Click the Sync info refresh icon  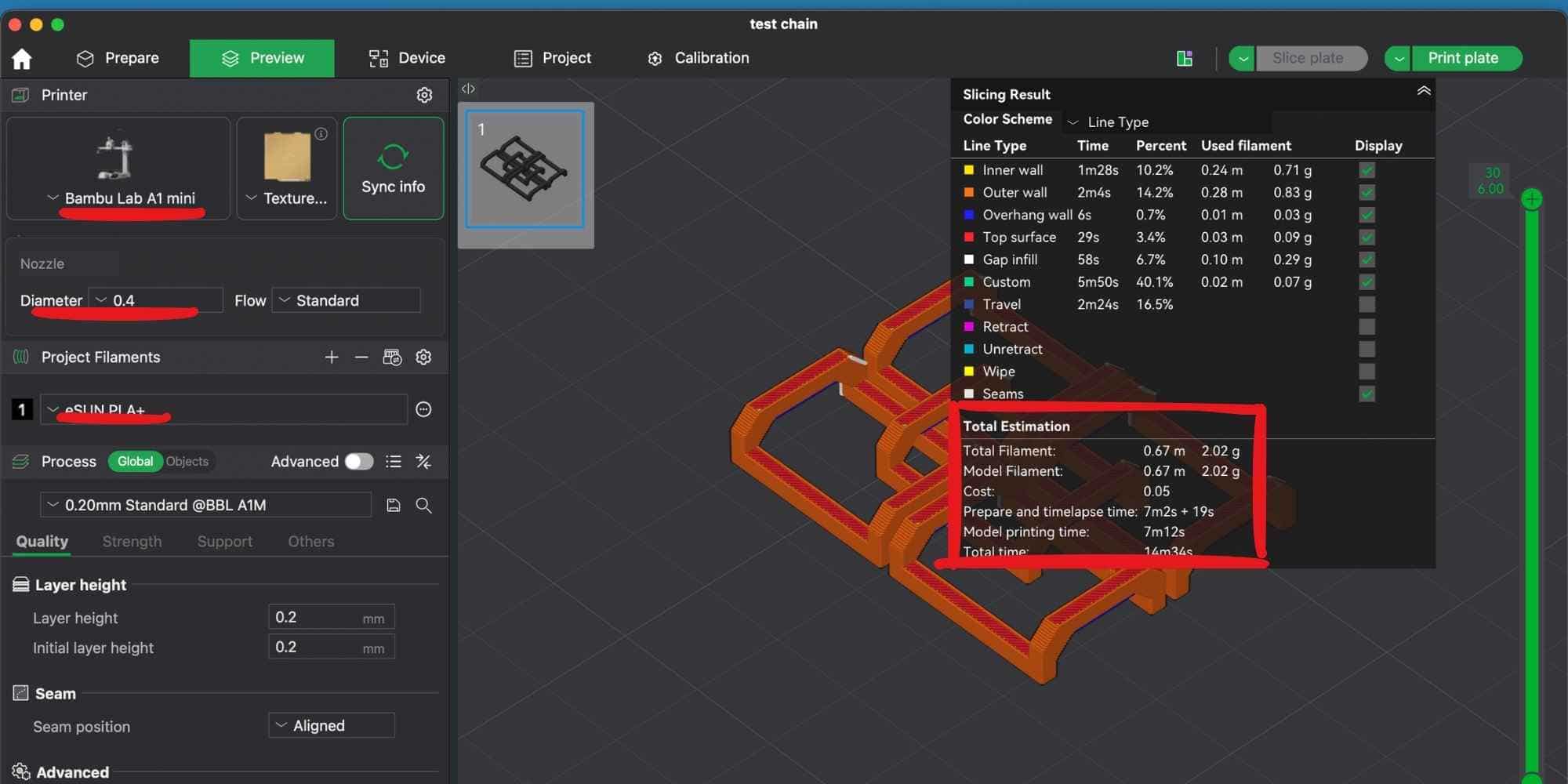coord(393,156)
